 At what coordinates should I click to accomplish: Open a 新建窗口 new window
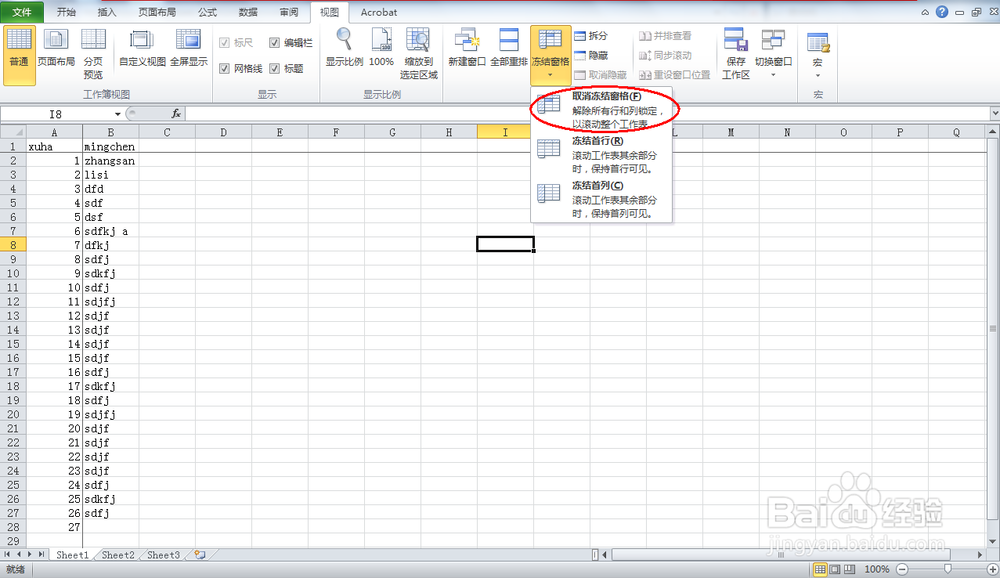467,48
